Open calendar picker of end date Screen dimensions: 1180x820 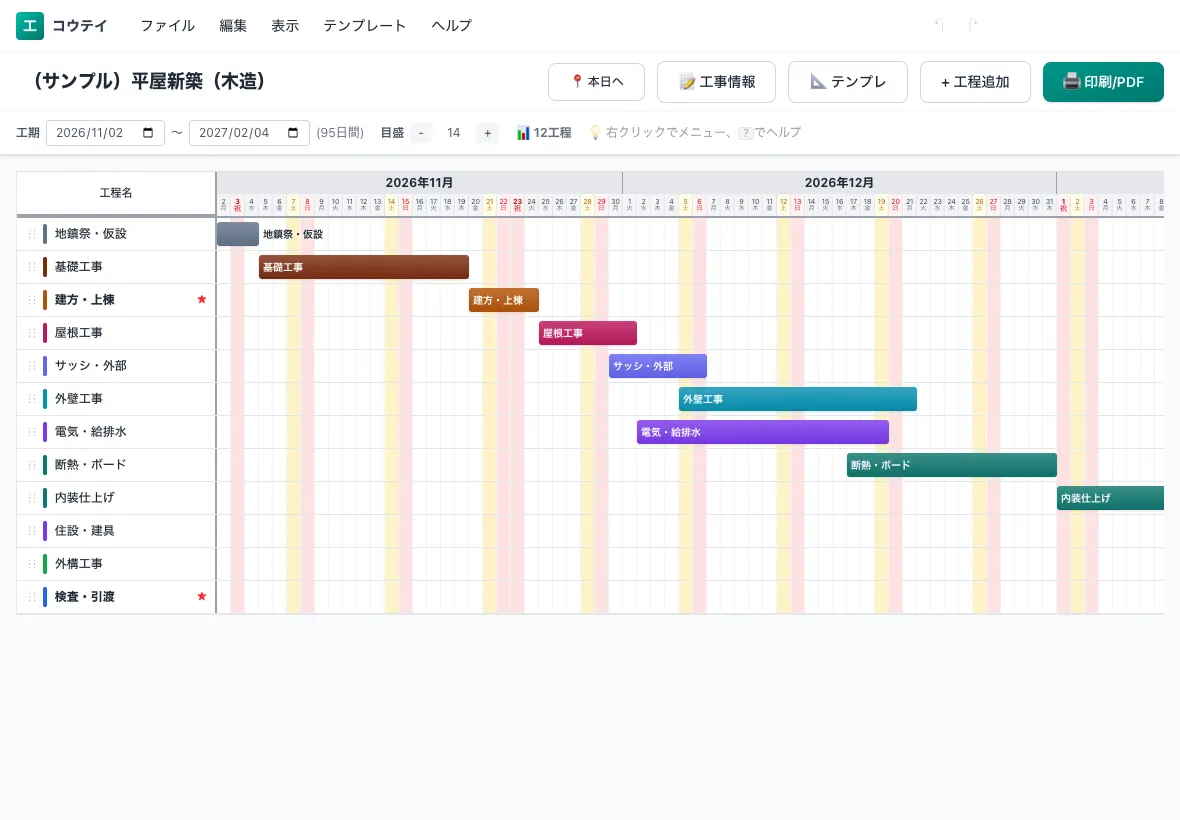[293, 132]
